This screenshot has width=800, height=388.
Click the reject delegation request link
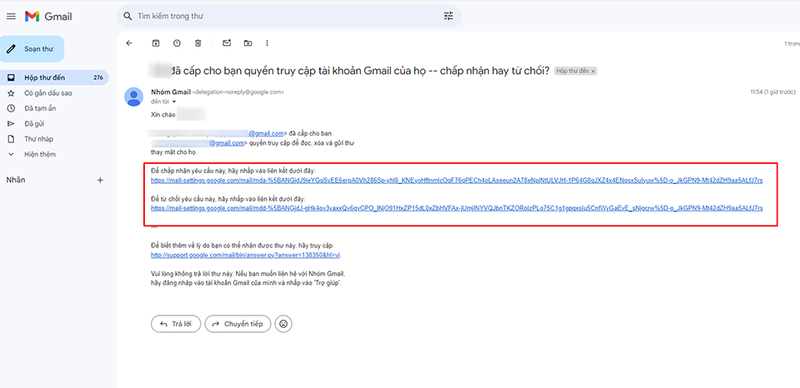pos(457,208)
